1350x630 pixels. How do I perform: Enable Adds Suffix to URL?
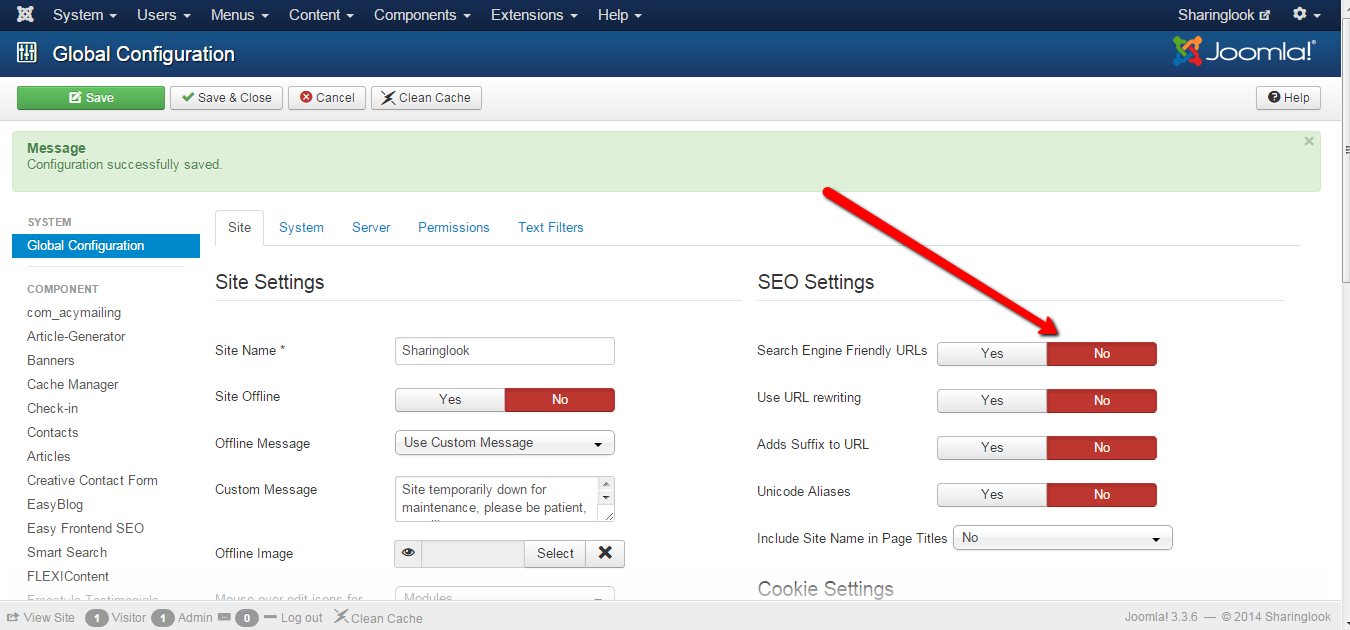pos(992,448)
